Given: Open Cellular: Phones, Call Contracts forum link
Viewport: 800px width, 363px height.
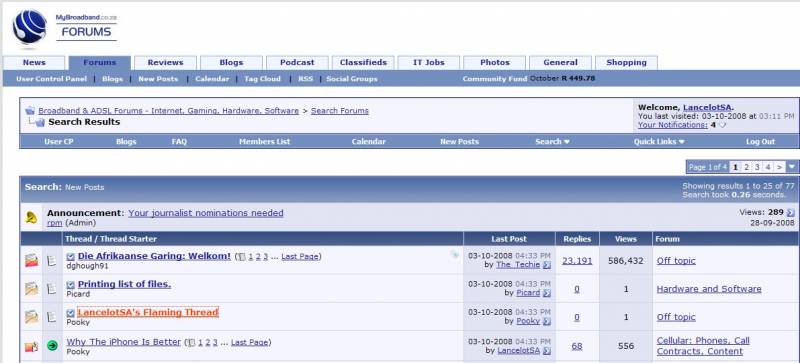Looking at the screenshot, I should click(x=703, y=346).
